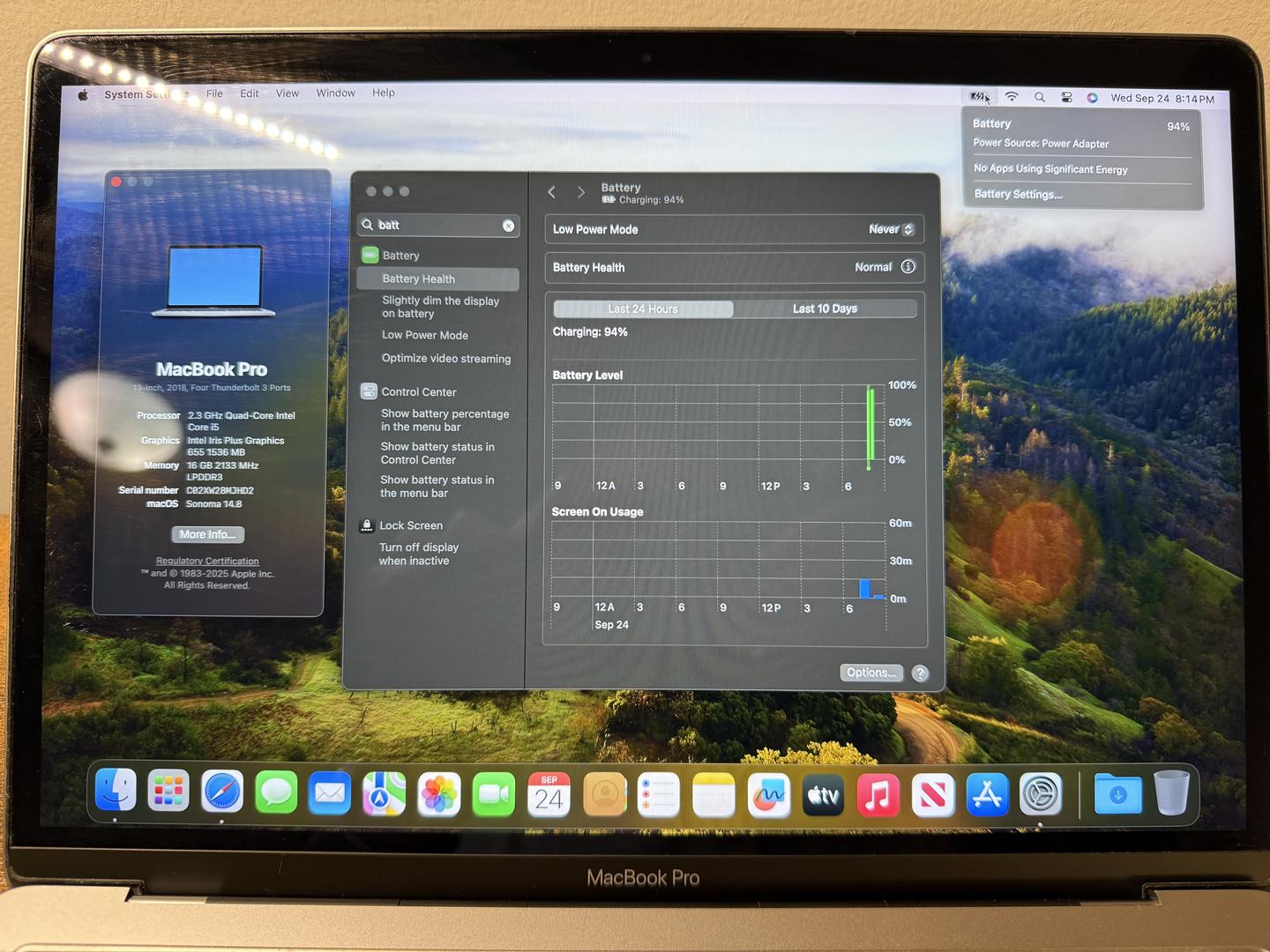
Task: Open Contacts from the Dock
Action: click(x=604, y=794)
